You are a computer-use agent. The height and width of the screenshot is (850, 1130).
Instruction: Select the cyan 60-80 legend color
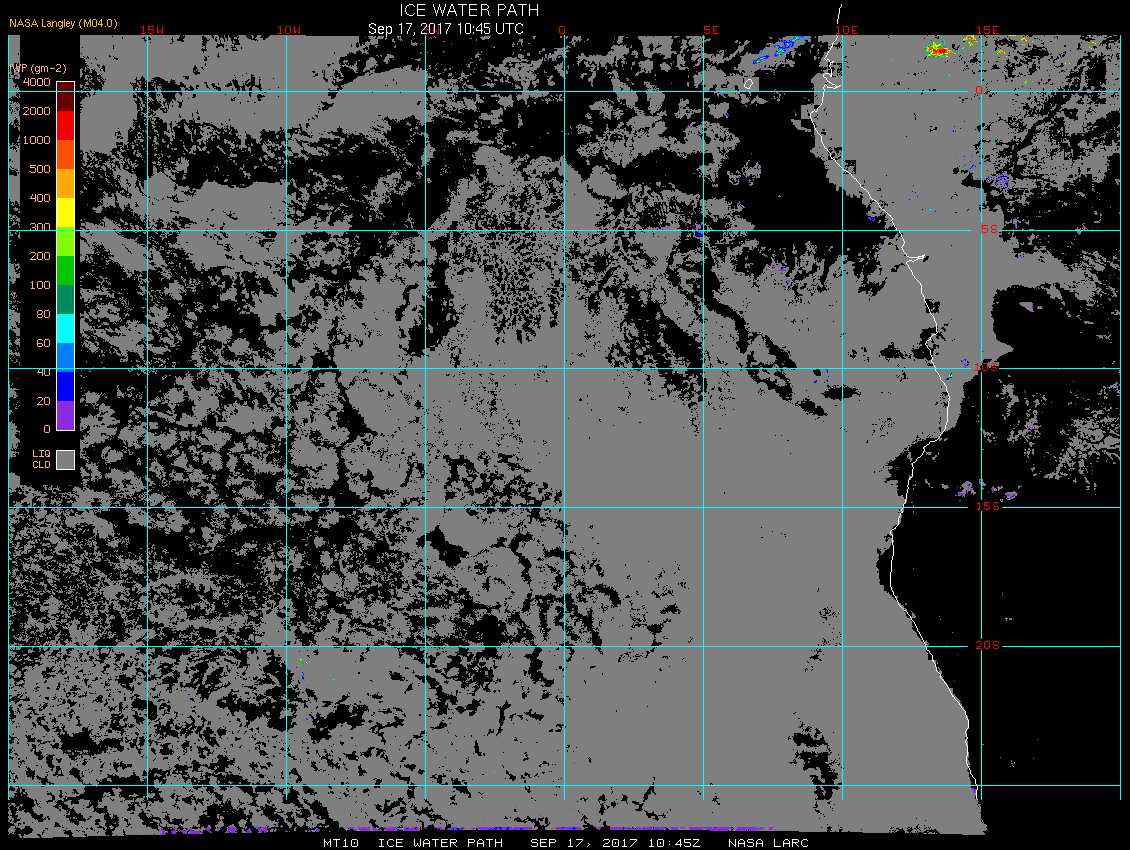click(x=66, y=328)
